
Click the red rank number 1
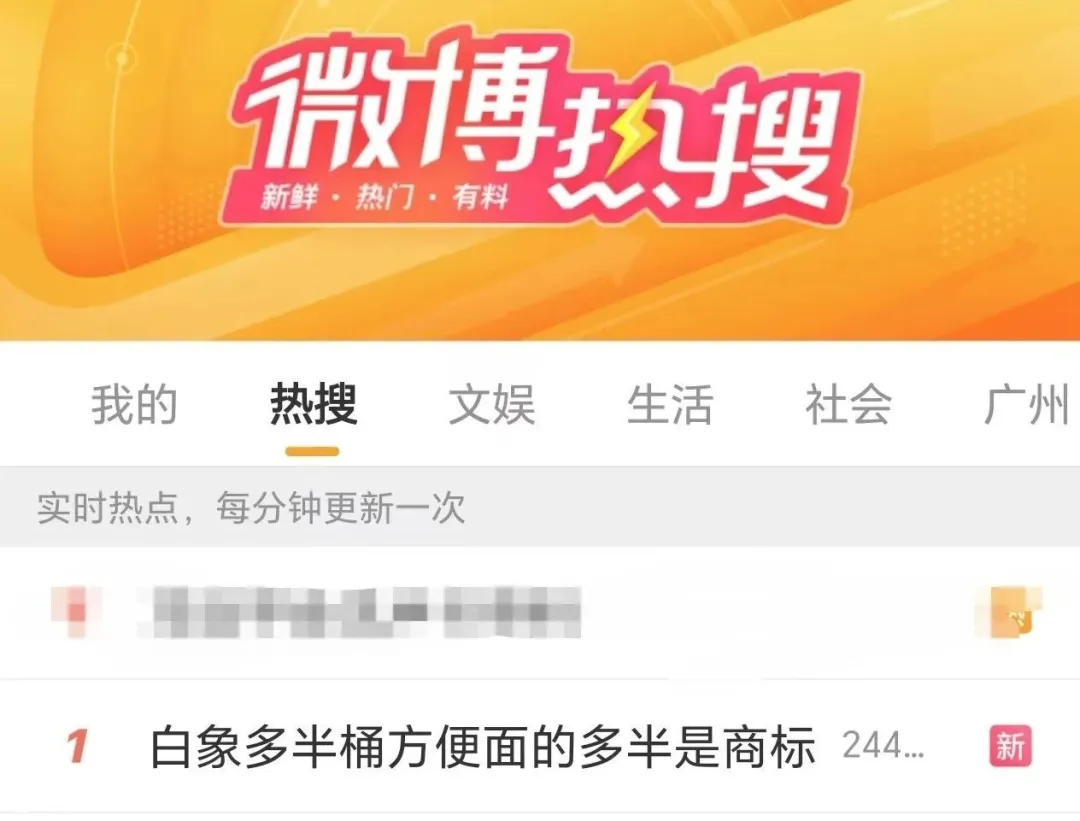[x=77, y=747]
